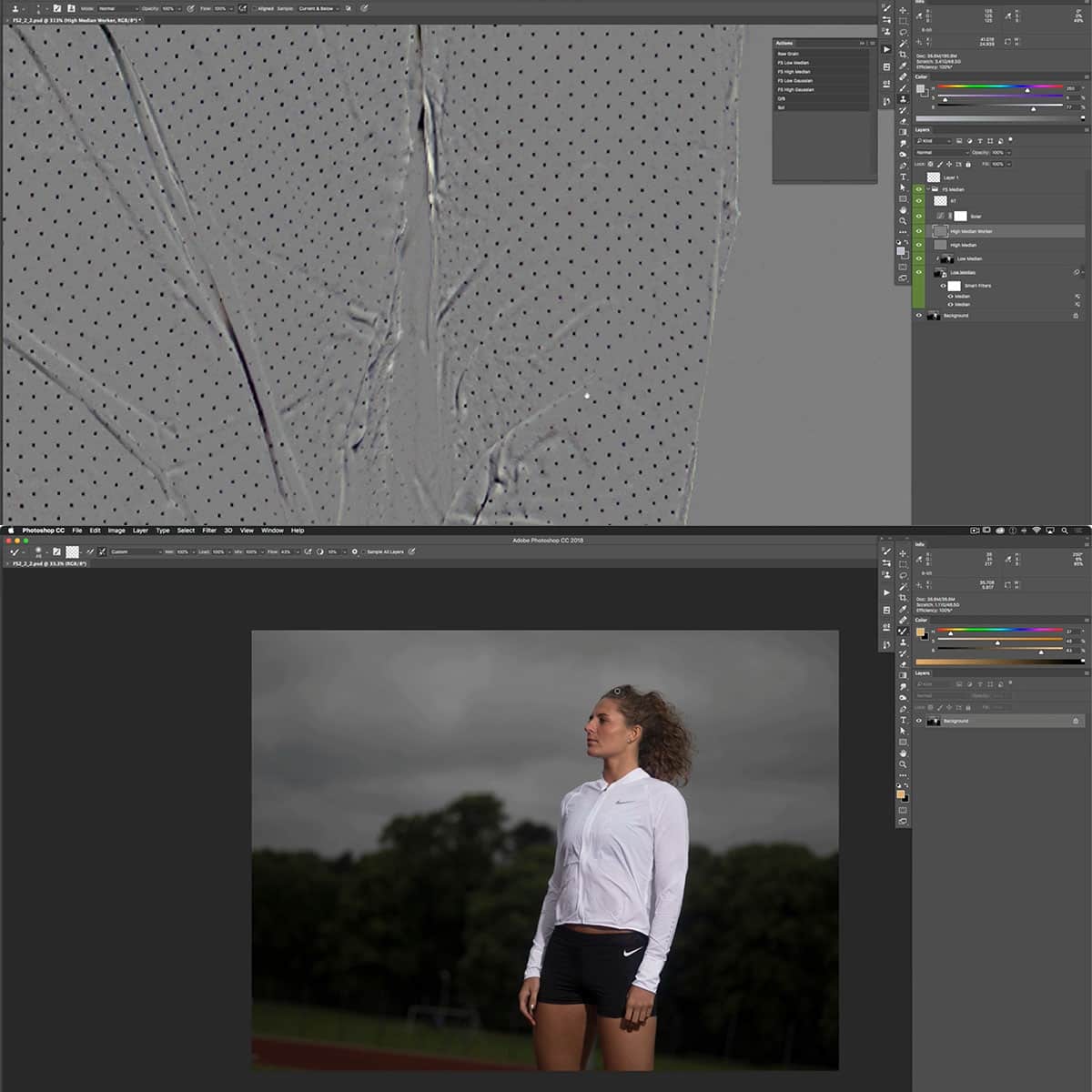The height and width of the screenshot is (1092, 1092).
Task: Select the Path Selection tool in bottom window
Action: click(903, 731)
